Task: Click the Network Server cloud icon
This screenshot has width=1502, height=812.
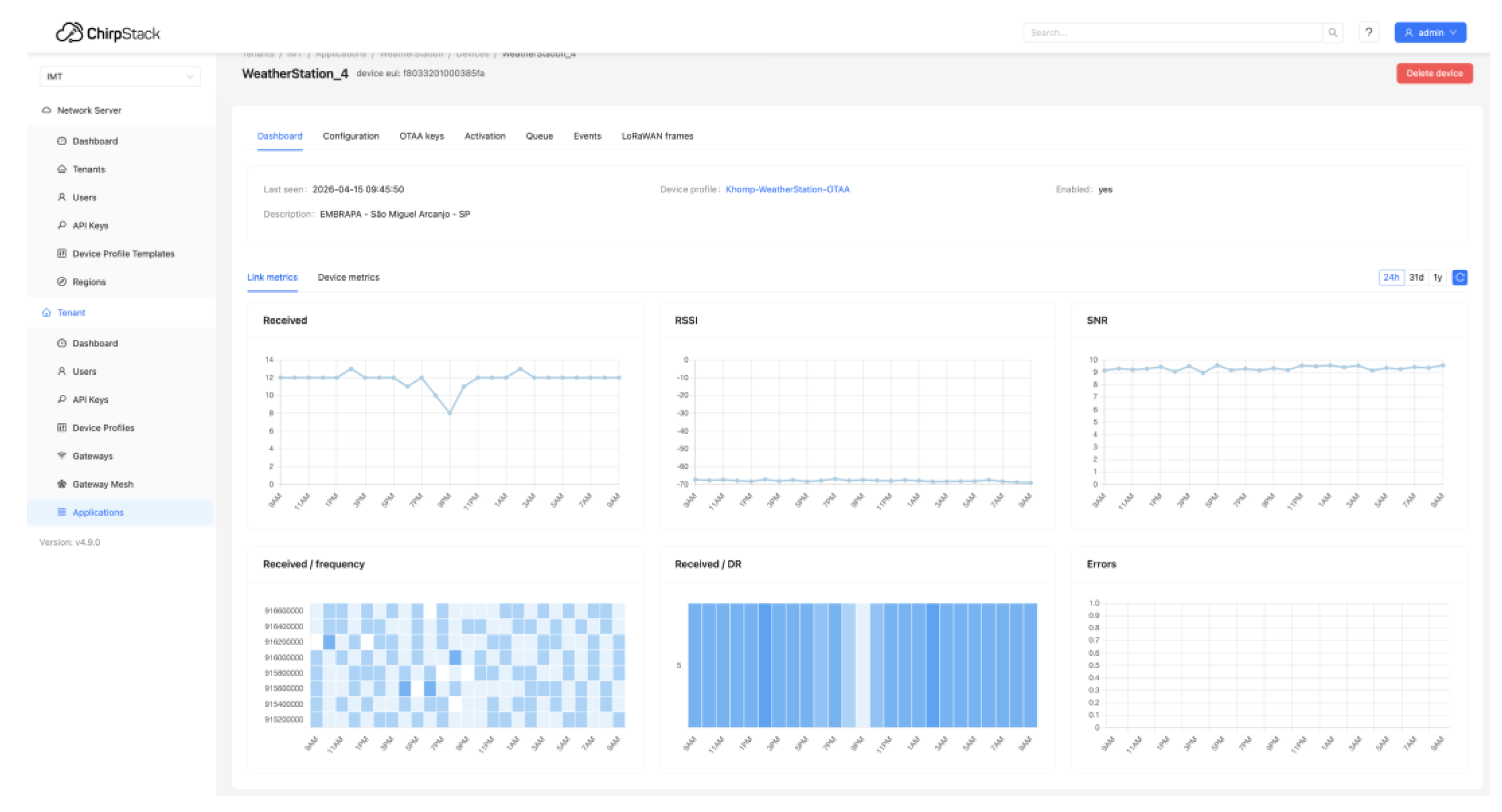Action: pyautogui.click(x=47, y=110)
